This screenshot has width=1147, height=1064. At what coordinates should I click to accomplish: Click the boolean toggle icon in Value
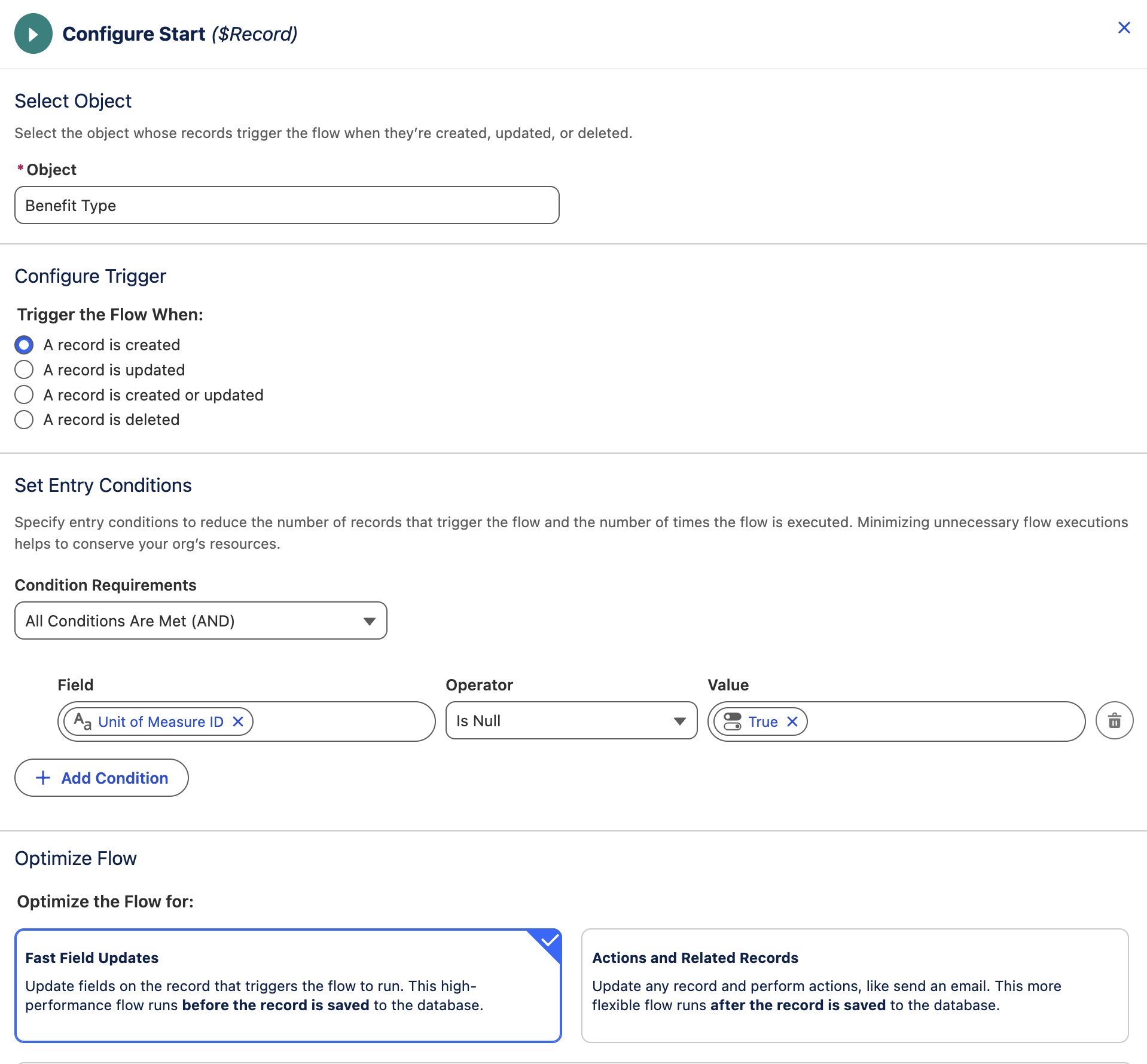coord(733,721)
